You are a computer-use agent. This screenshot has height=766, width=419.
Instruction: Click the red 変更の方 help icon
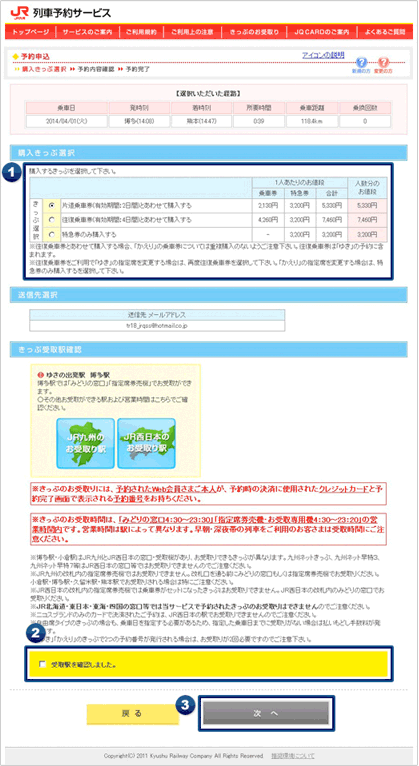click(383, 63)
